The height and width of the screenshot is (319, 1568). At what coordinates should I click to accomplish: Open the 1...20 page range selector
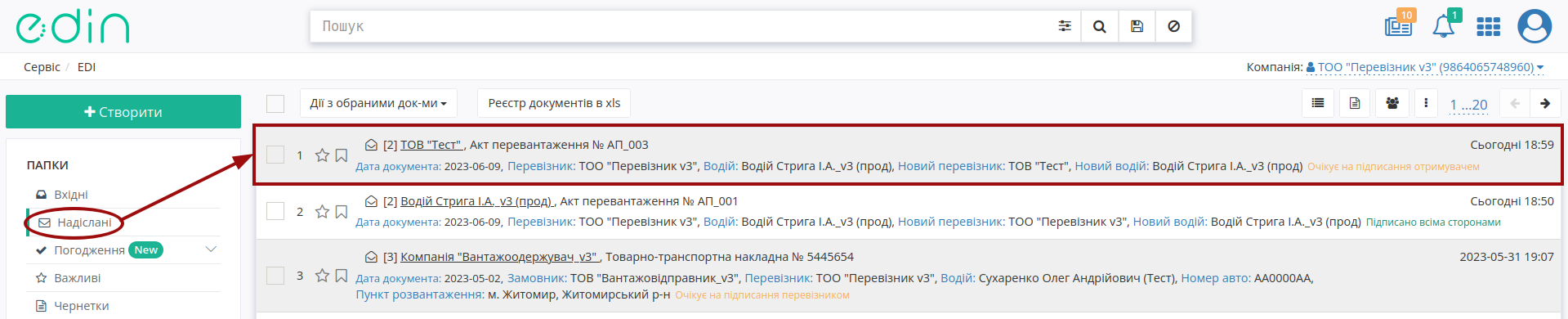(1468, 105)
